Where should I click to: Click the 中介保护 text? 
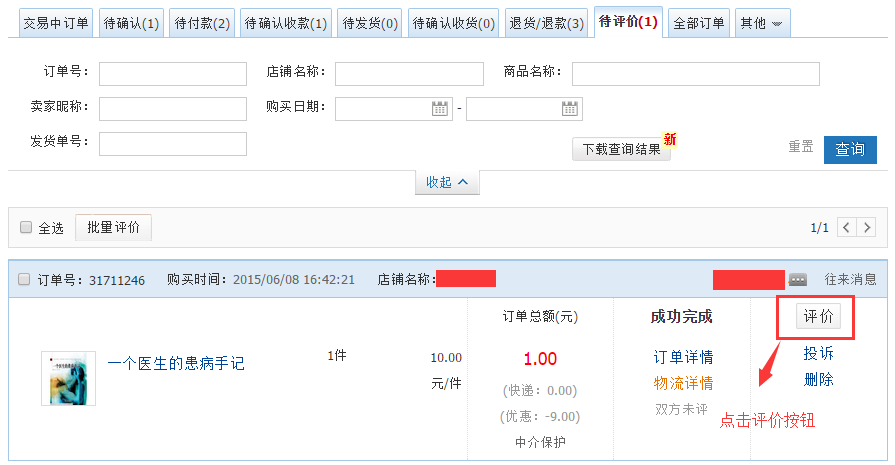tap(540, 442)
